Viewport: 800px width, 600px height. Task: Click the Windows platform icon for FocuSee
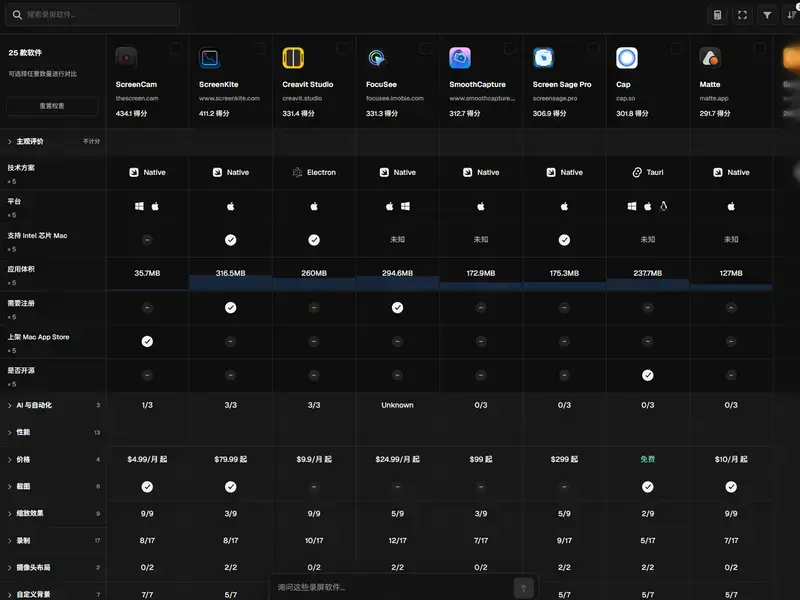tap(406, 206)
